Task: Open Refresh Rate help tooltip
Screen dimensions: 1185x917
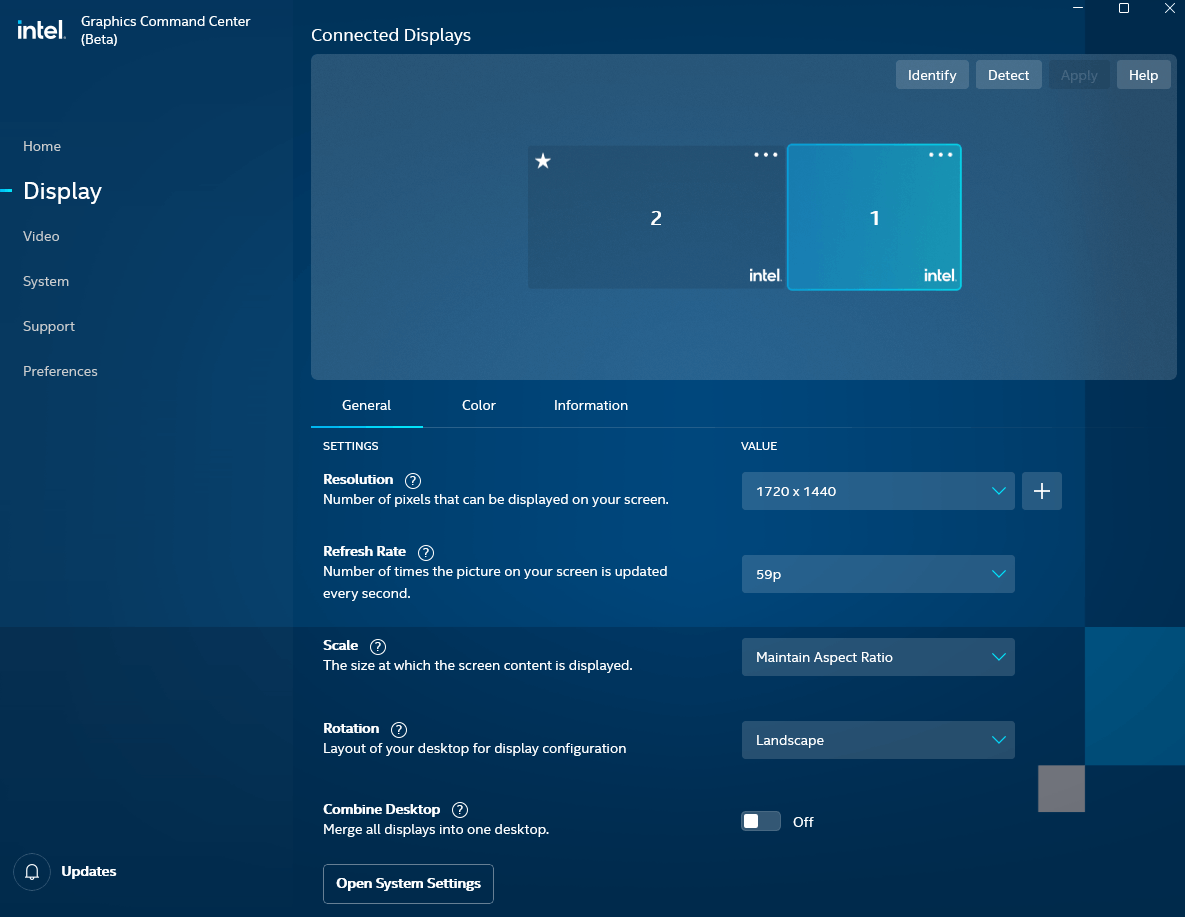Action: [x=425, y=552]
